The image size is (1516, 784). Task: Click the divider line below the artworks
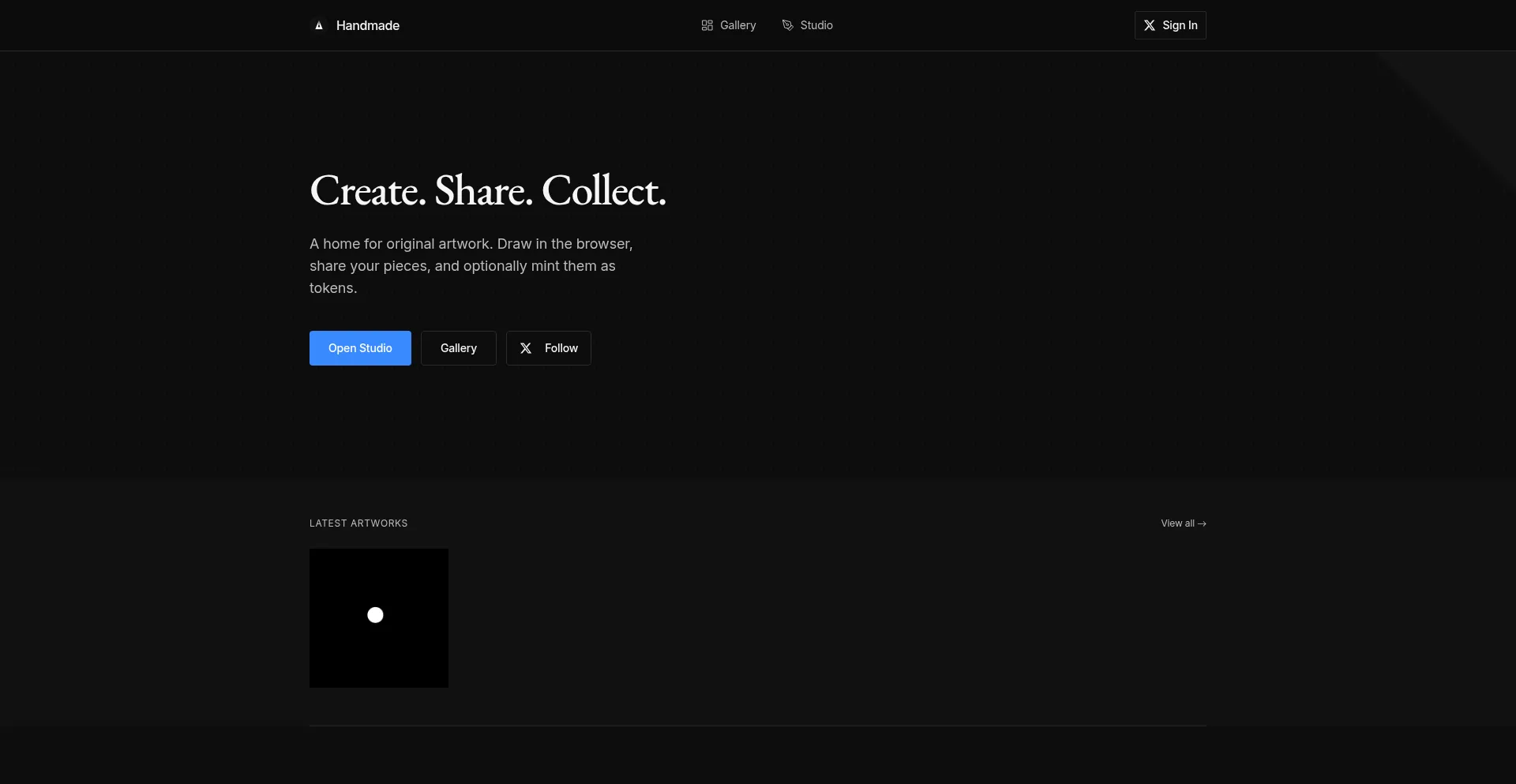click(758, 726)
